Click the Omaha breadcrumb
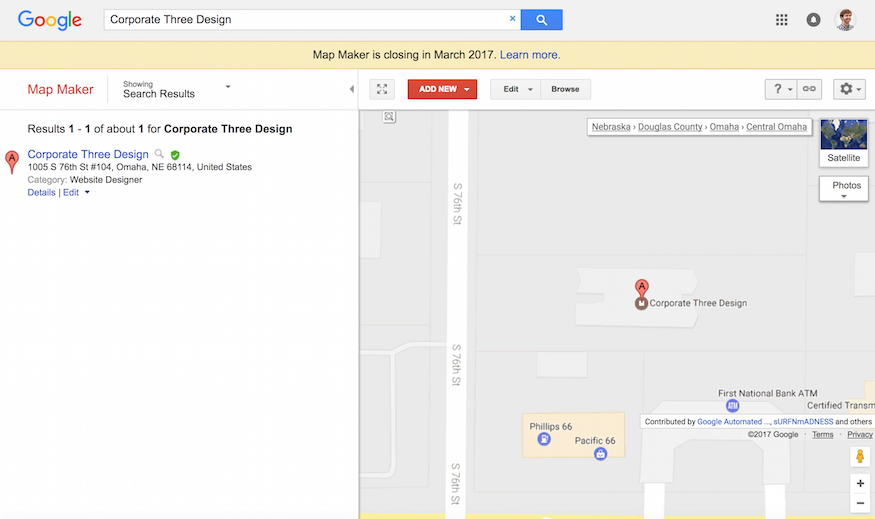 point(724,127)
